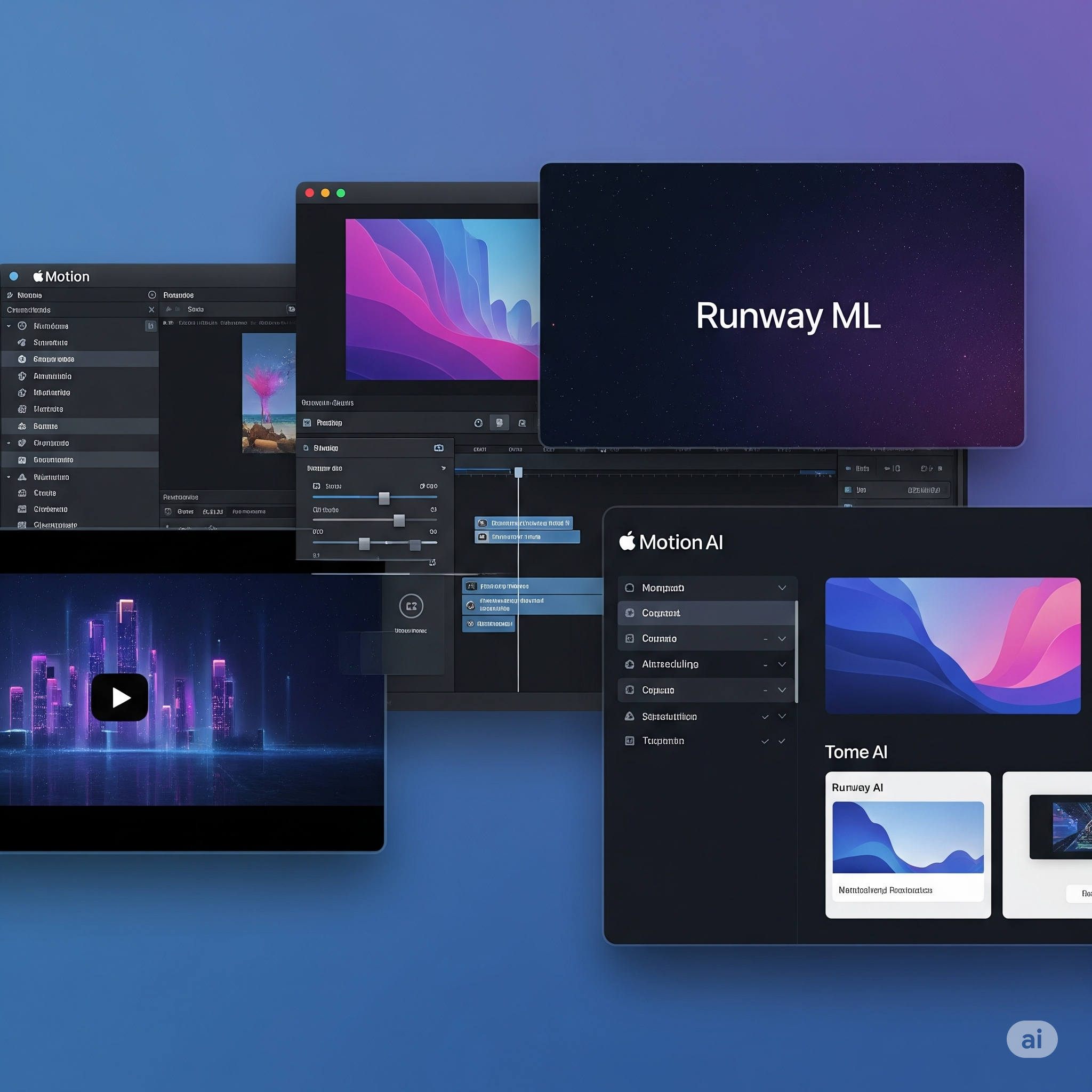Viewport: 1092px width, 1092px height.
Task: Click the round clock icon in the Praddiop toolbar
Action: click(478, 423)
